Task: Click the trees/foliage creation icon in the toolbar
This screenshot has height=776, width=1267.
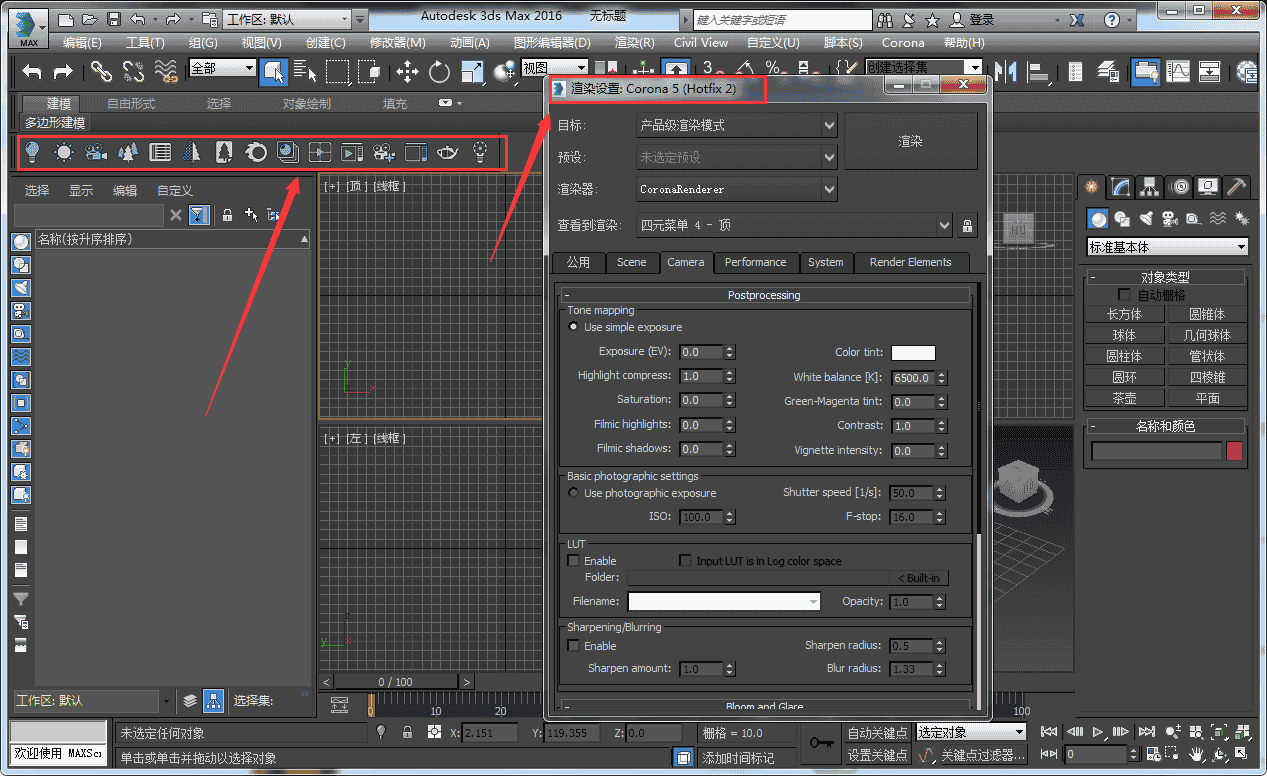Action: tap(128, 152)
